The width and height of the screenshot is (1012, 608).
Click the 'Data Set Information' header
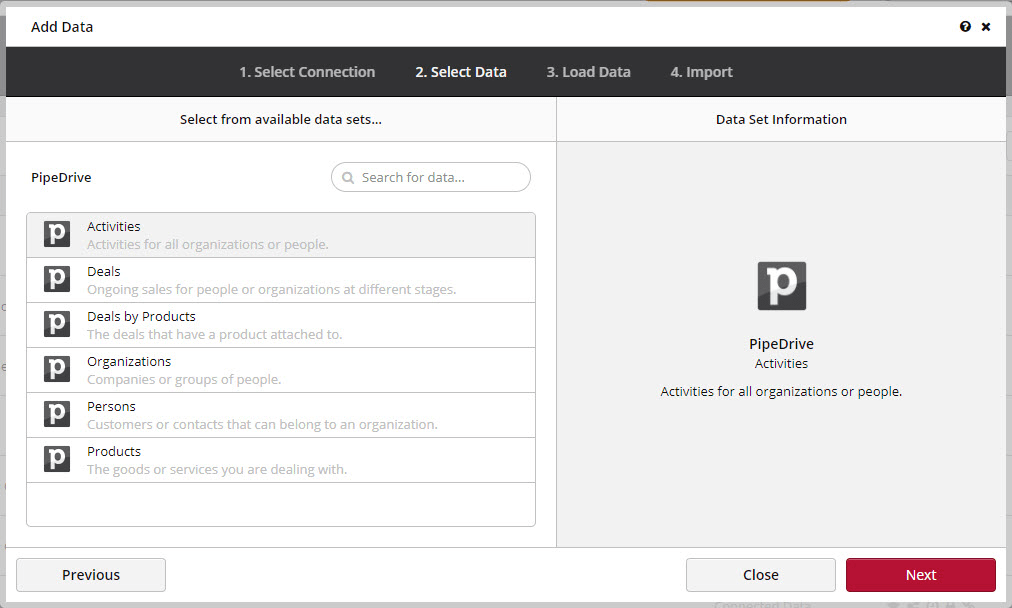pos(781,119)
